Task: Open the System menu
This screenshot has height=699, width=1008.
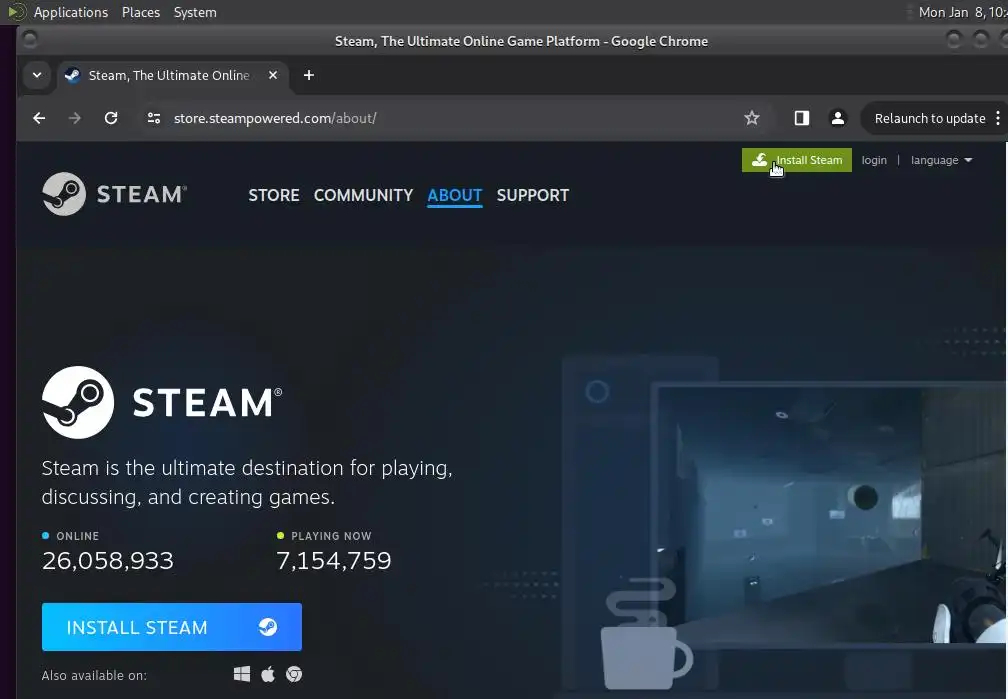Action: [195, 12]
